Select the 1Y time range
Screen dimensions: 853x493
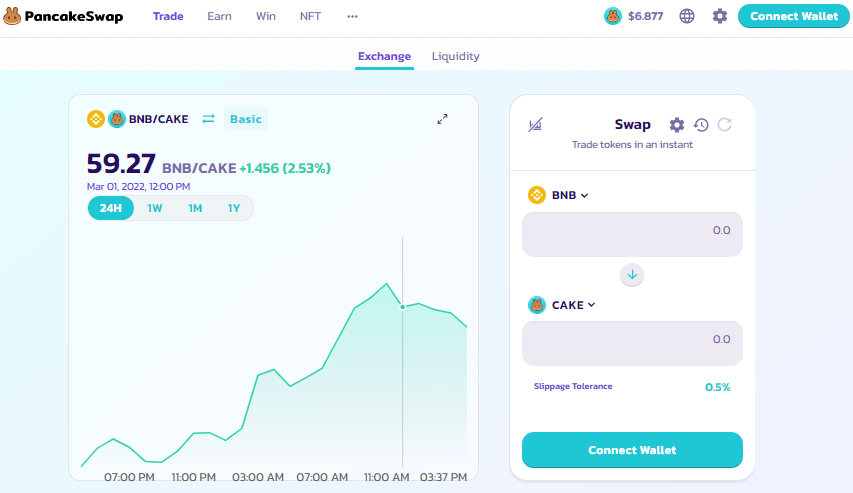pyautogui.click(x=234, y=208)
